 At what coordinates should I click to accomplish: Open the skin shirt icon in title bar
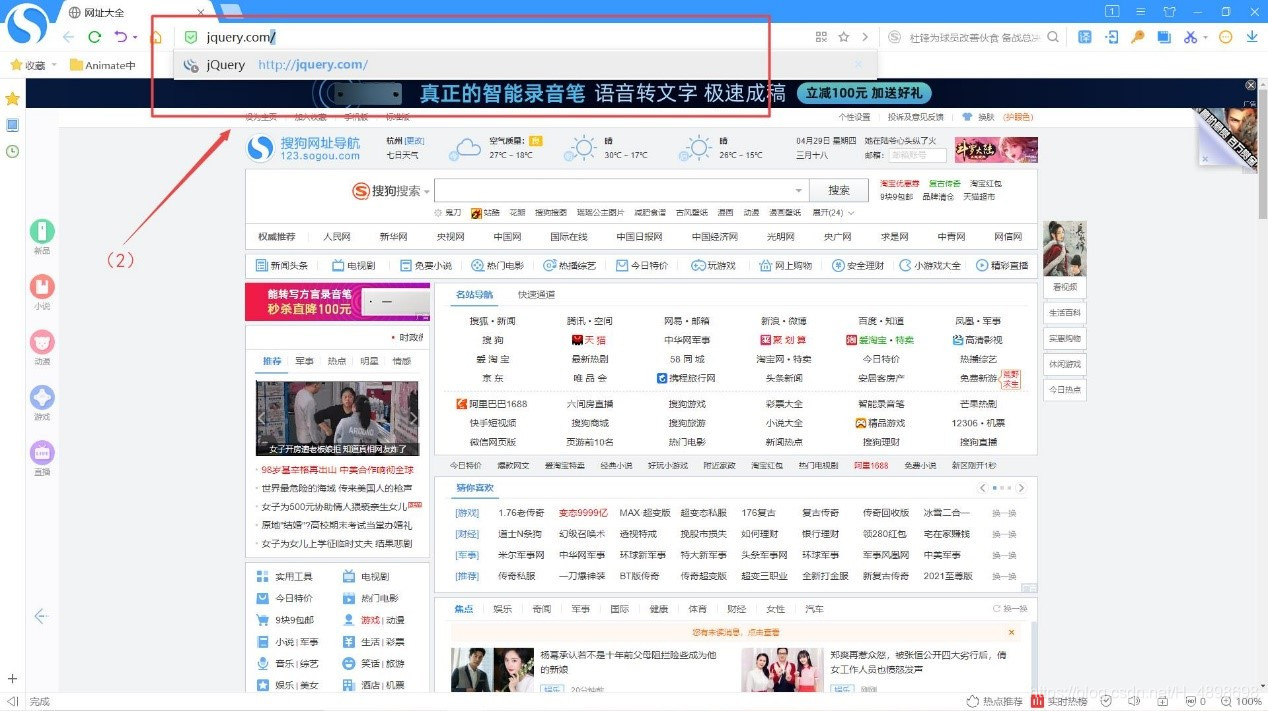1169,11
